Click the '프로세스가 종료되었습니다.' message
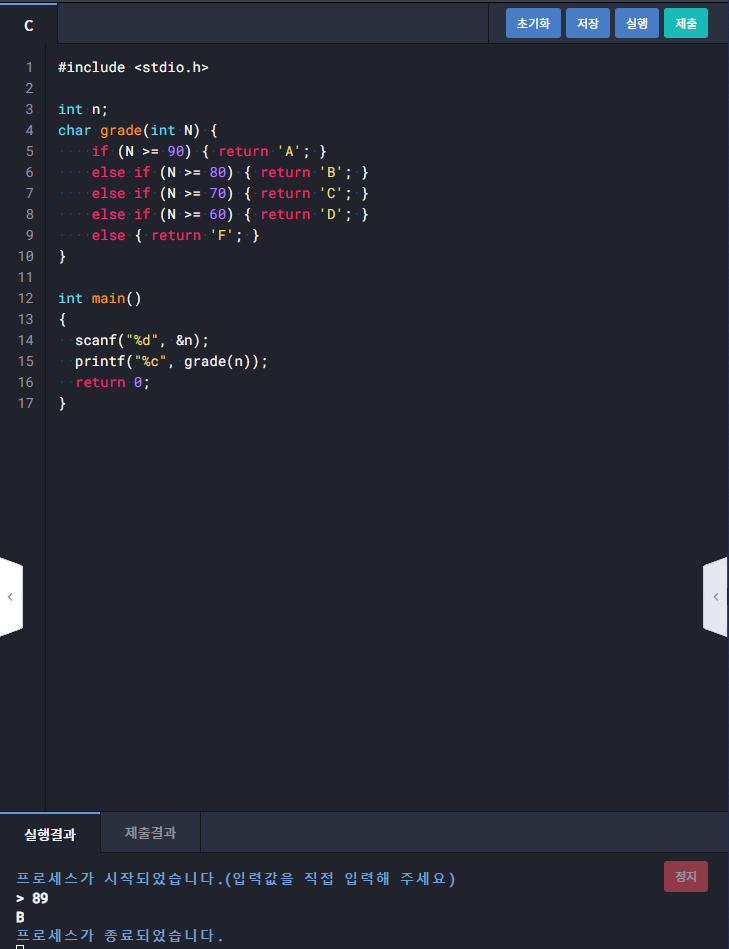This screenshot has width=729, height=949. [120, 935]
